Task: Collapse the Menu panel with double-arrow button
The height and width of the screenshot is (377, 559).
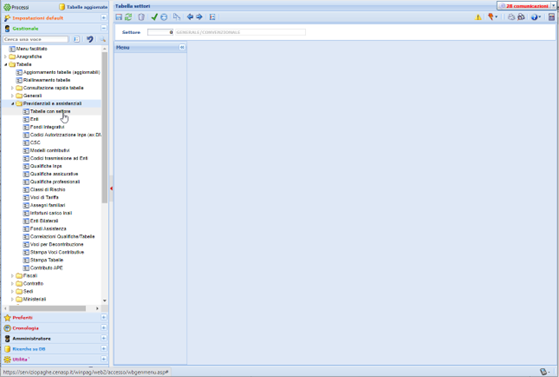Action: (x=182, y=47)
